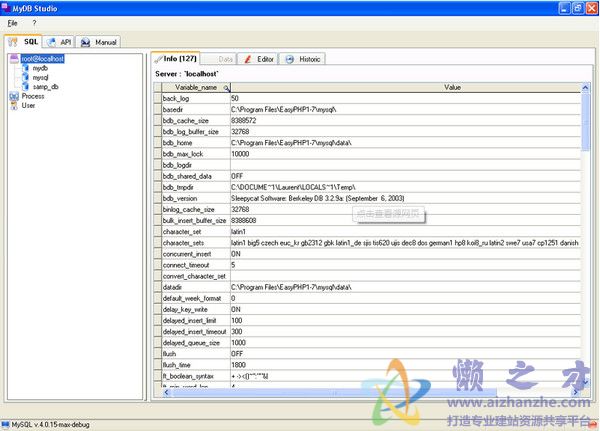Image resolution: width=600 pixels, height=431 pixels.
Task: Click the mysql database icon
Action: (25, 77)
